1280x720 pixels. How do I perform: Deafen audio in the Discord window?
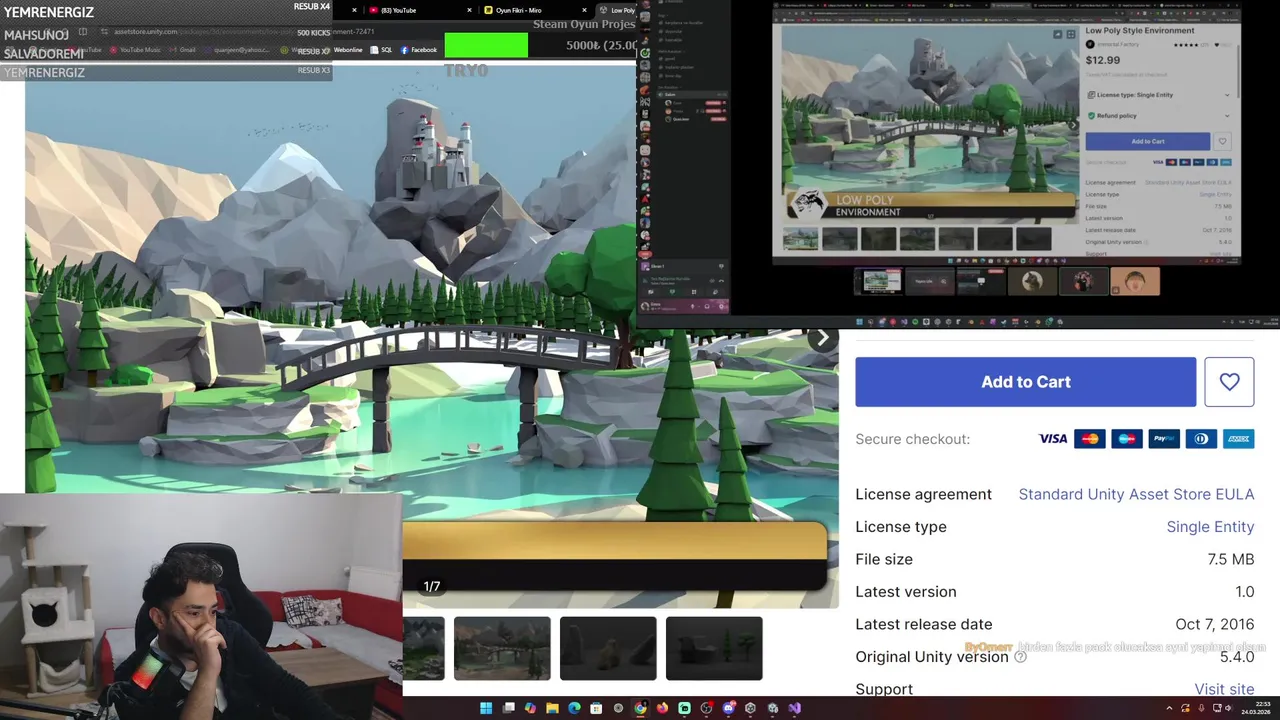coord(707,306)
